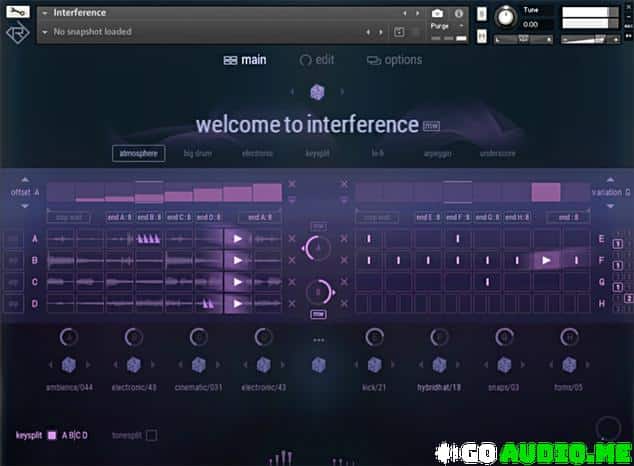Step the variation lane selector up

[611, 179]
